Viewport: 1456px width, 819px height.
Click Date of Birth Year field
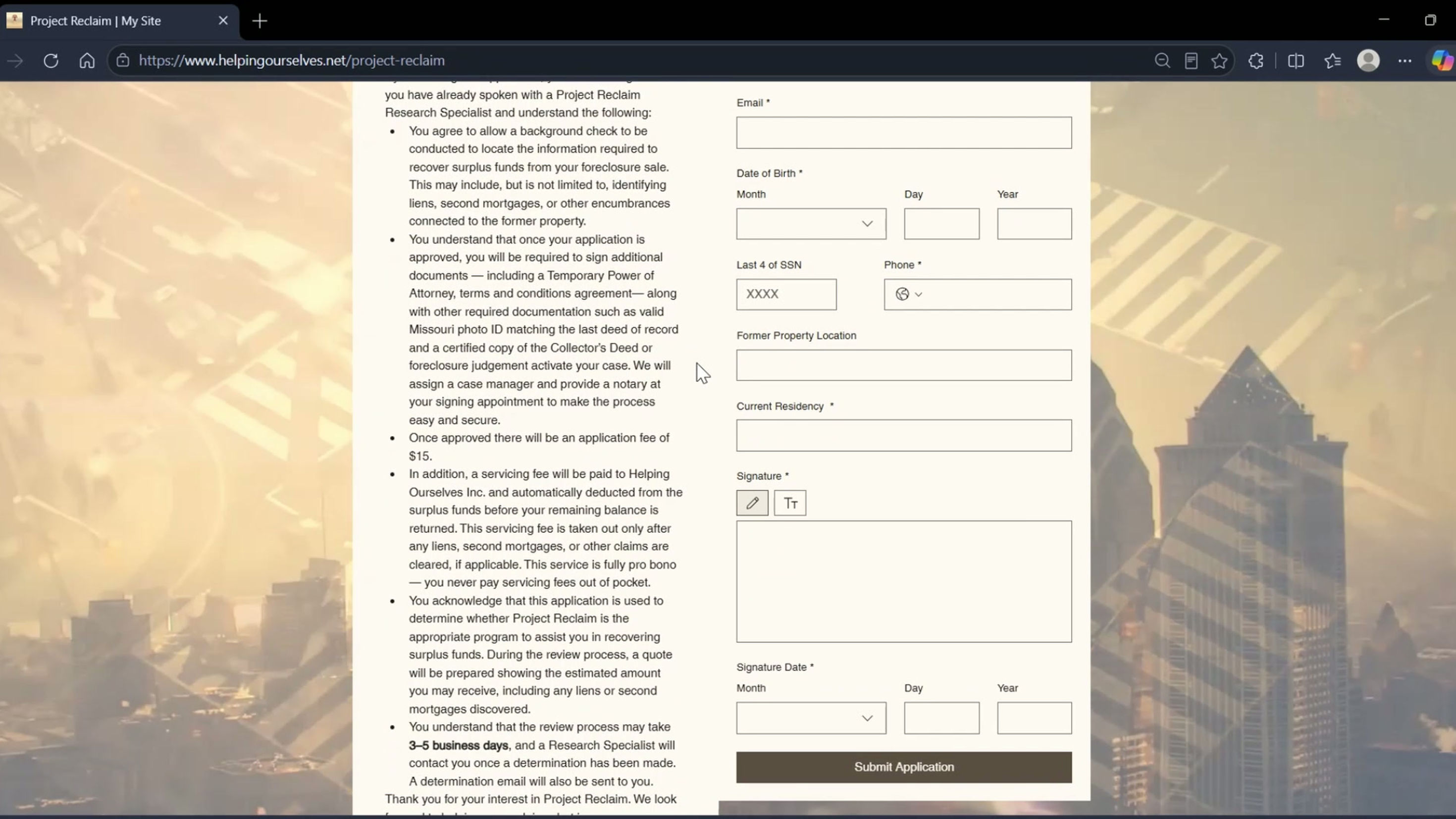(1035, 224)
